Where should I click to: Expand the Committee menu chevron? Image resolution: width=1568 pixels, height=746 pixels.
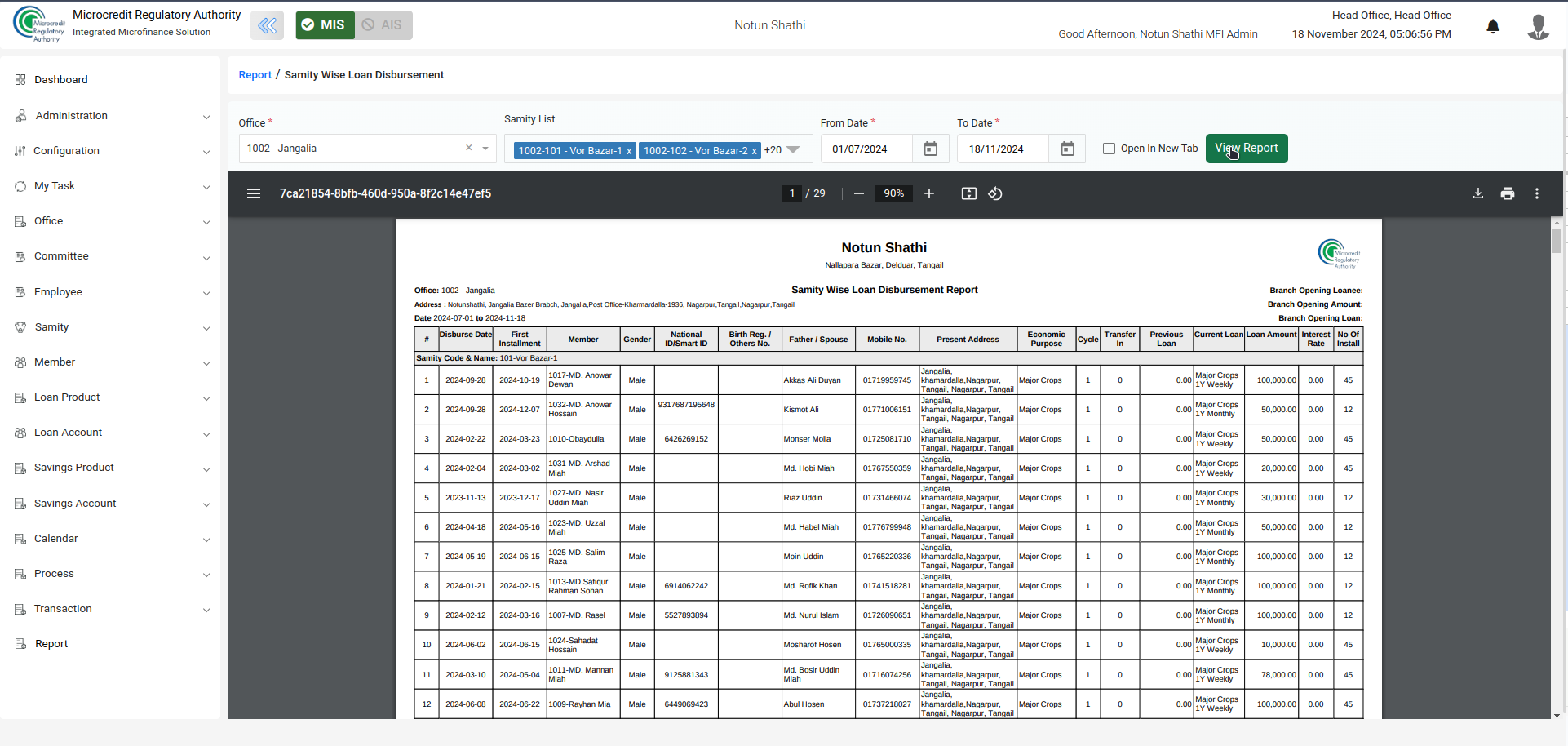point(206,257)
